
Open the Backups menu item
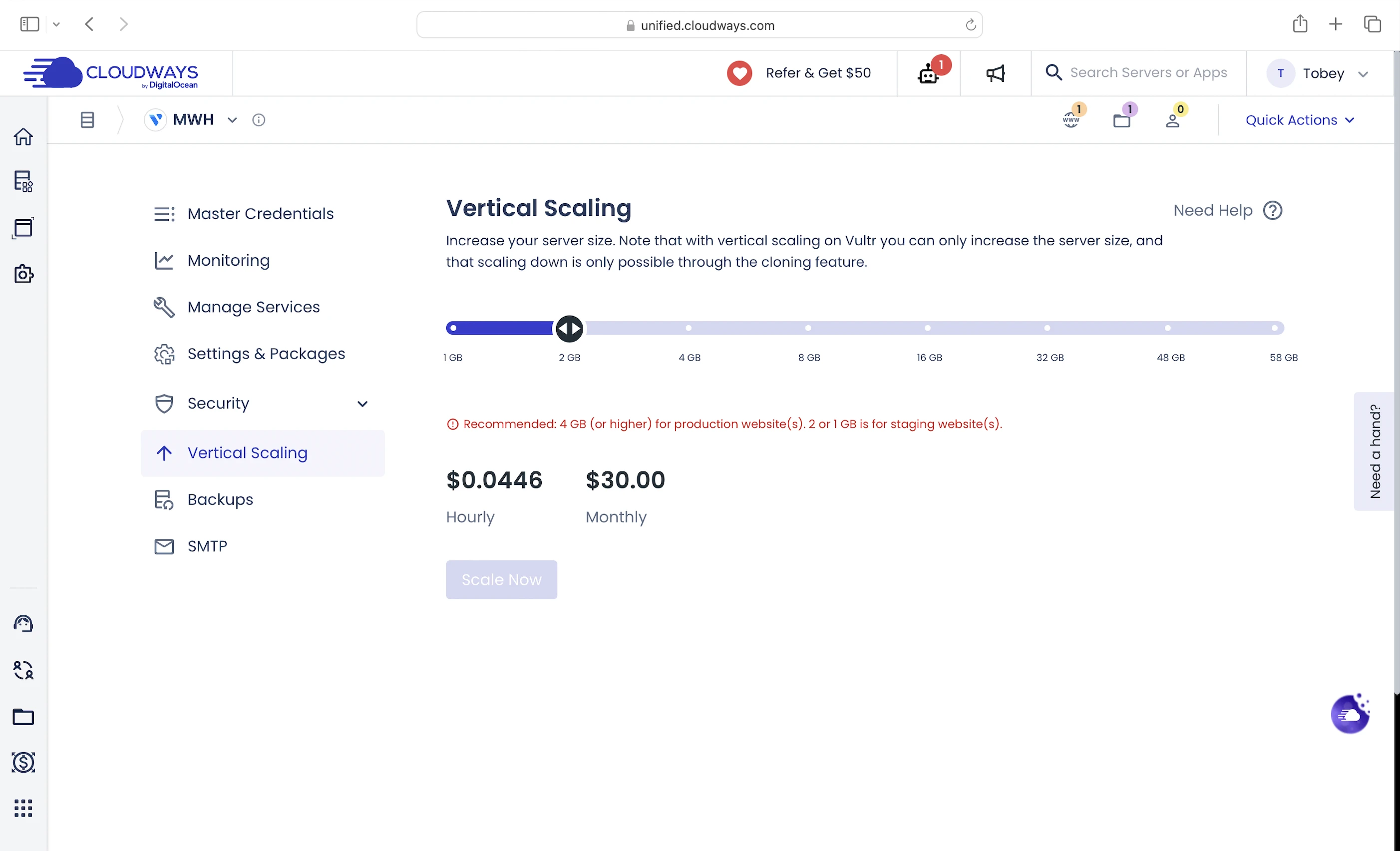click(220, 499)
